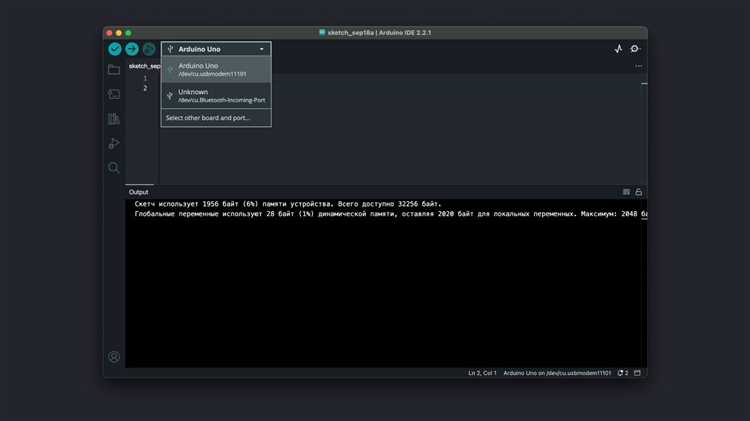Choose Select other board and port
Viewport: 750px width, 421px height.
(x=216, y=118)
